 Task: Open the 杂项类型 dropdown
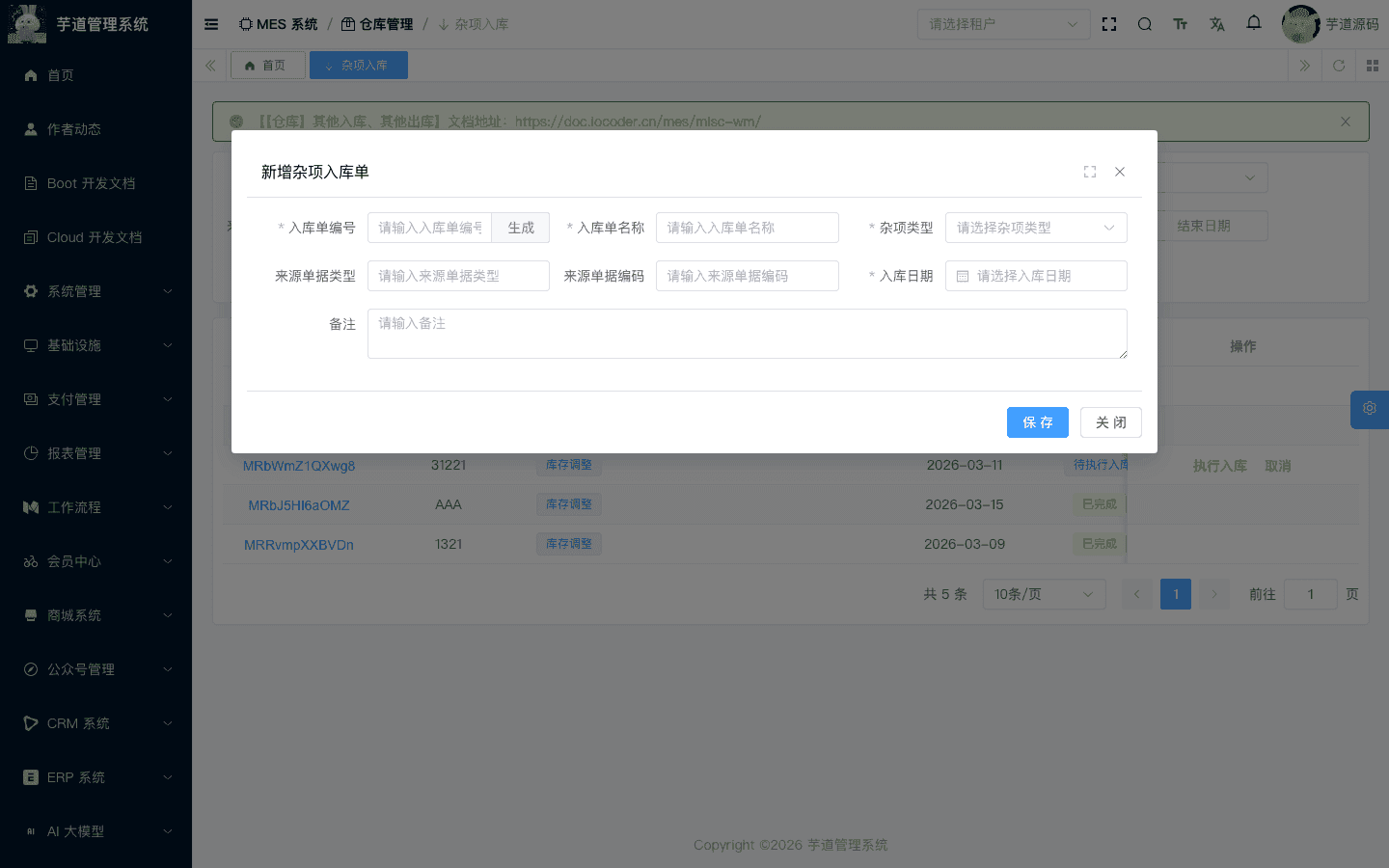(x=1036, y=228)
